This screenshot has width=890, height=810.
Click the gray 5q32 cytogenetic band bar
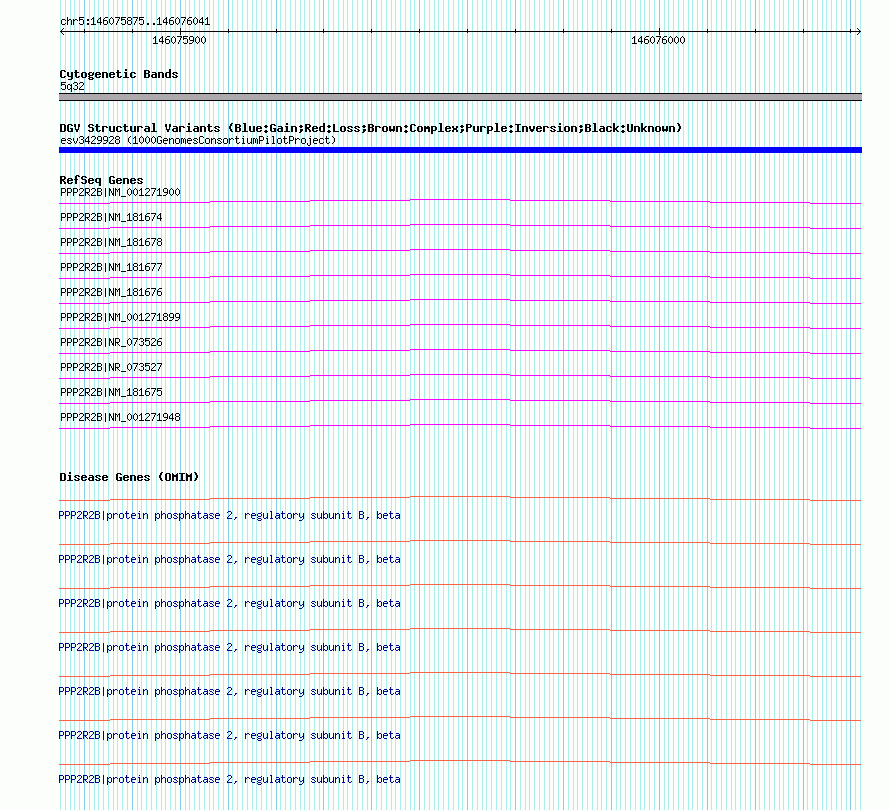point(460,97)
